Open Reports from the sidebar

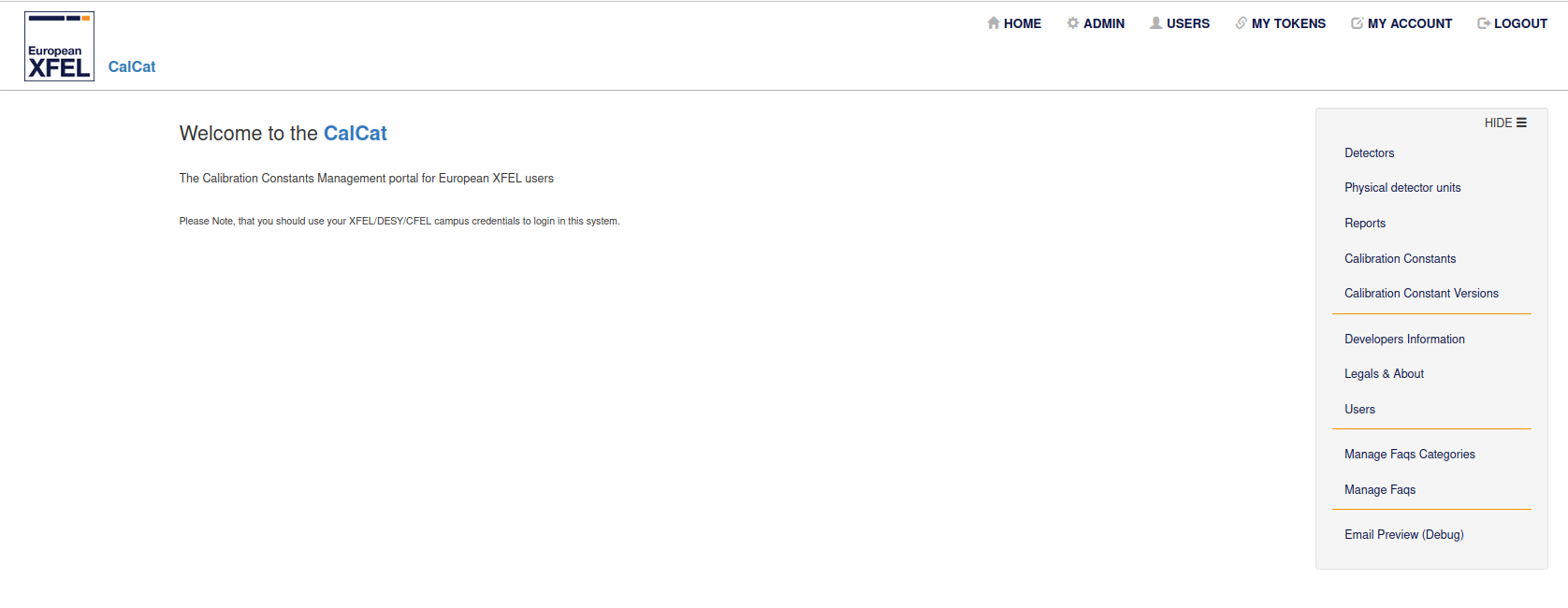tap(1365, 223)
